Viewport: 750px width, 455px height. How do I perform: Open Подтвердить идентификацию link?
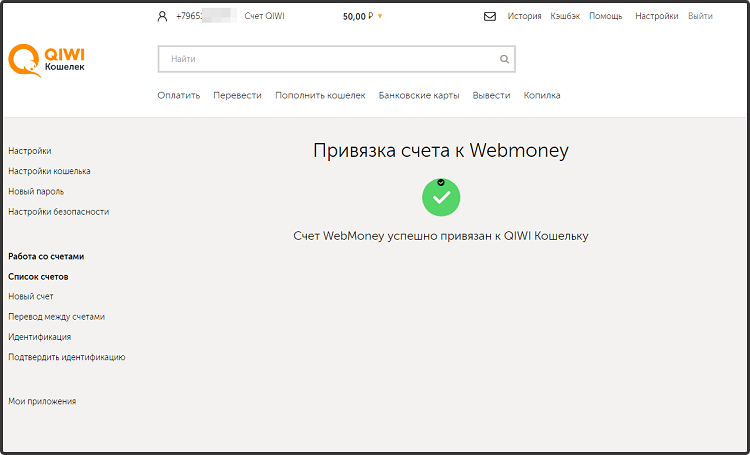click(x=67, y=357)
